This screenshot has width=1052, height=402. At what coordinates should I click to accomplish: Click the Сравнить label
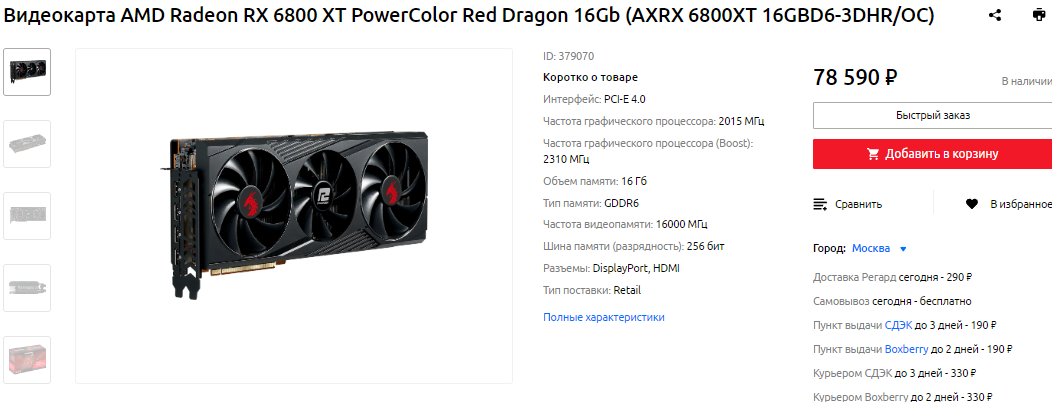point(858,204)
